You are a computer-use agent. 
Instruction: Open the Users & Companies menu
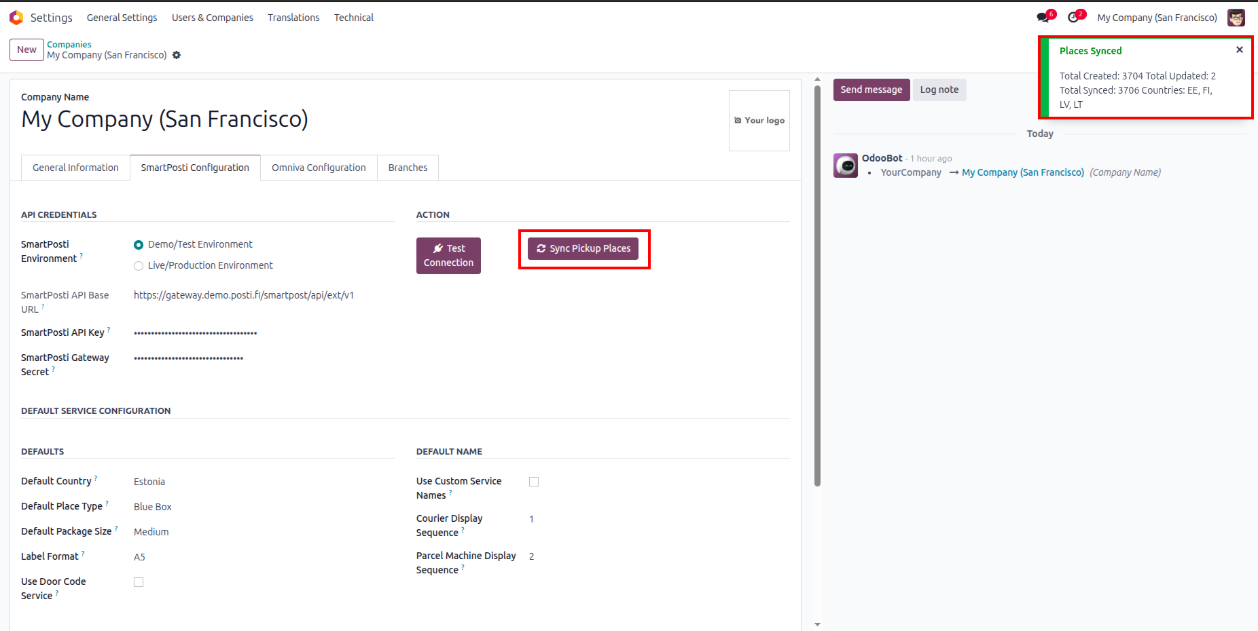click(x=212, y=18)
